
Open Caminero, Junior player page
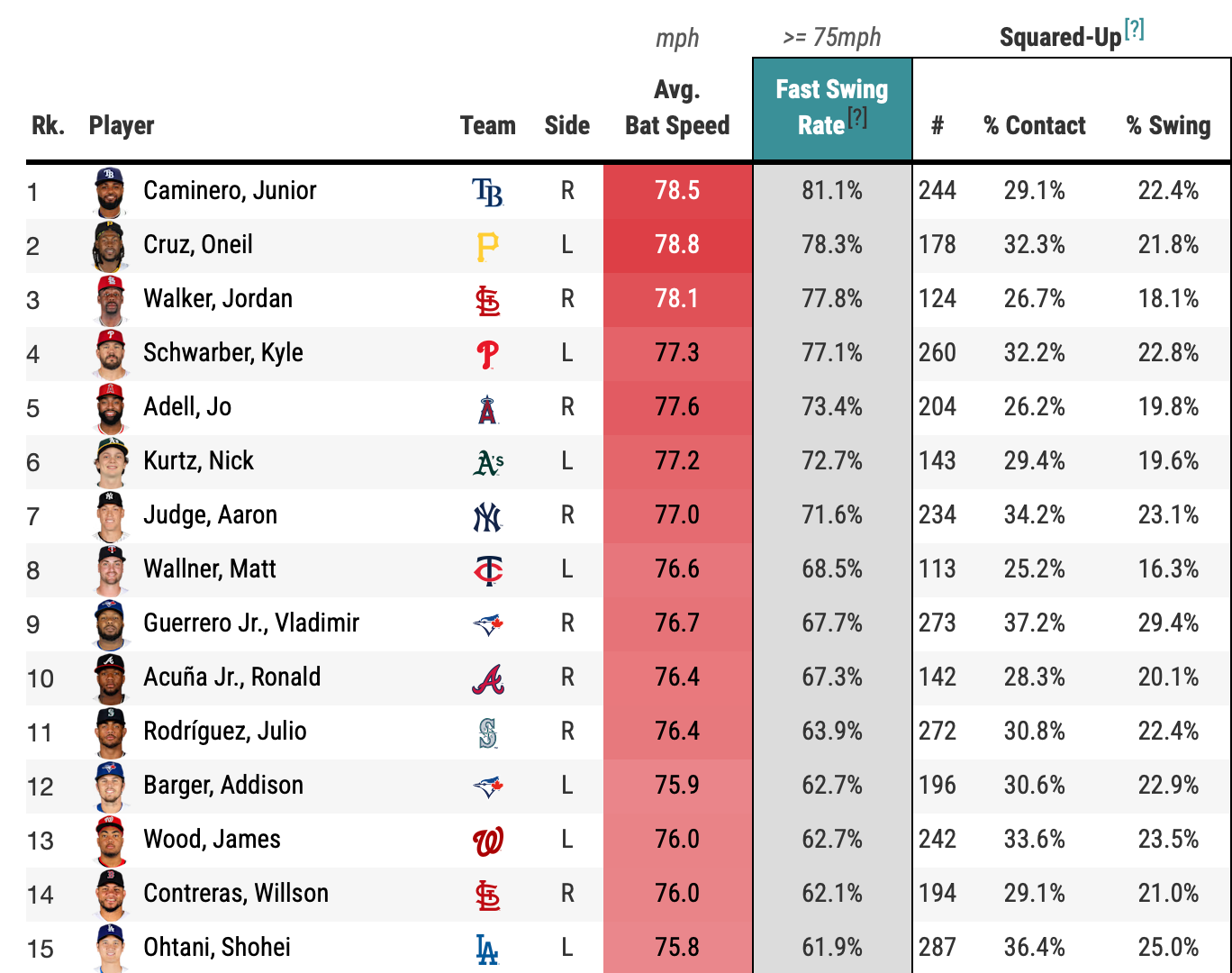[230, 191]
